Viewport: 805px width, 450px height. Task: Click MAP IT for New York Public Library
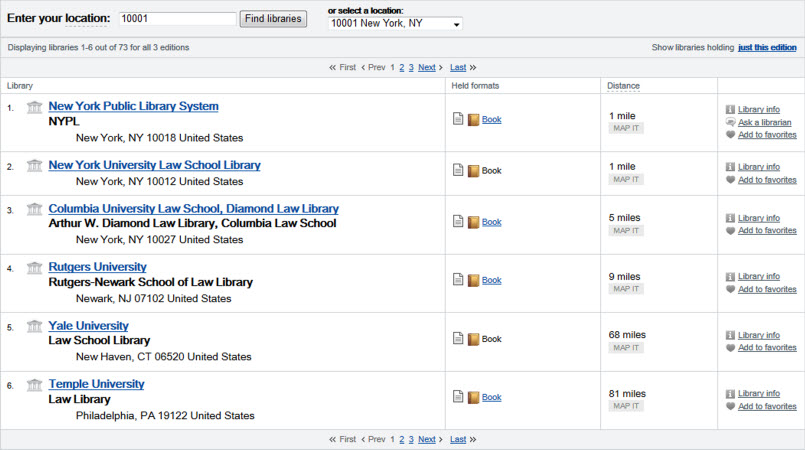coord(626,128)
